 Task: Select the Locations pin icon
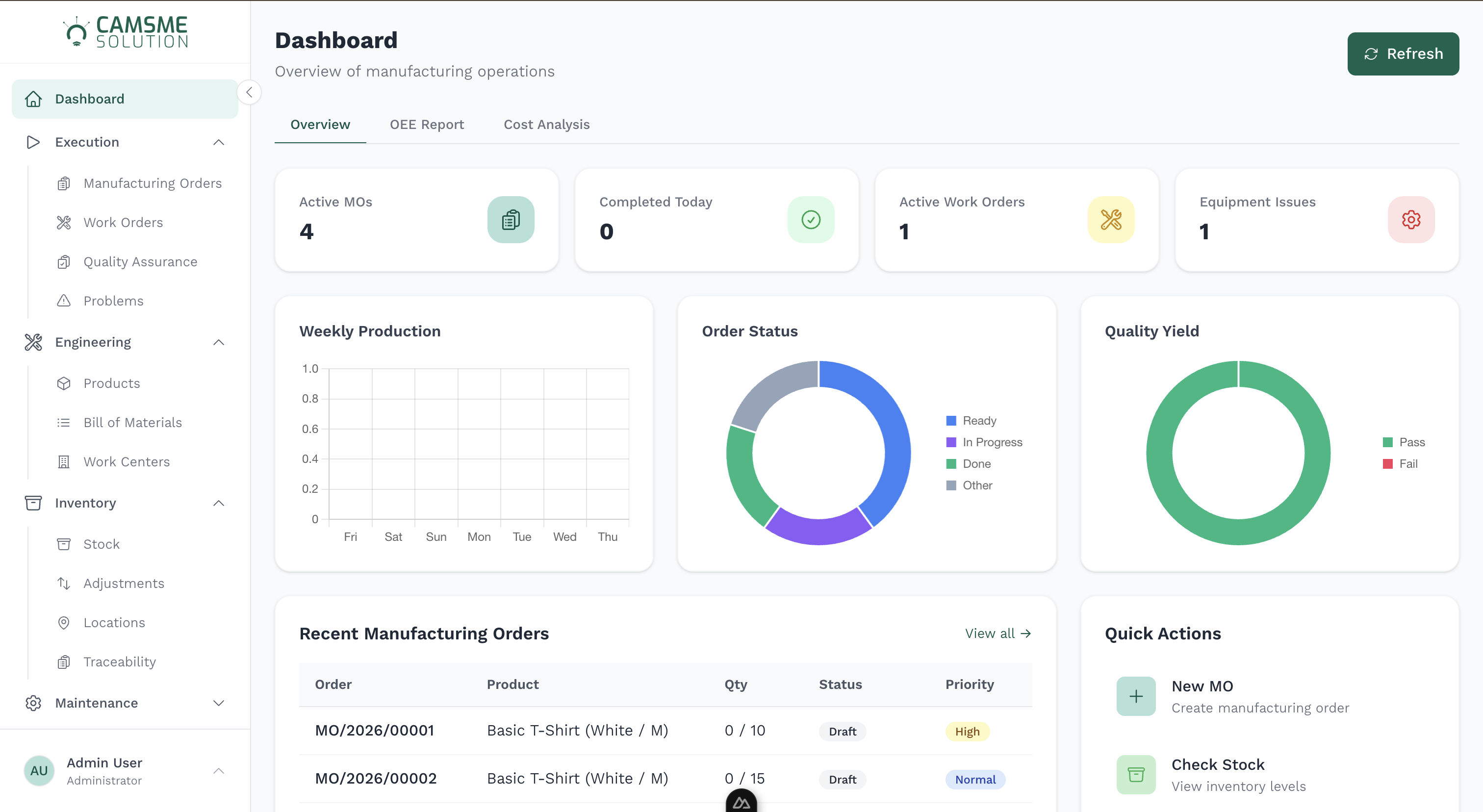[64, 622]
